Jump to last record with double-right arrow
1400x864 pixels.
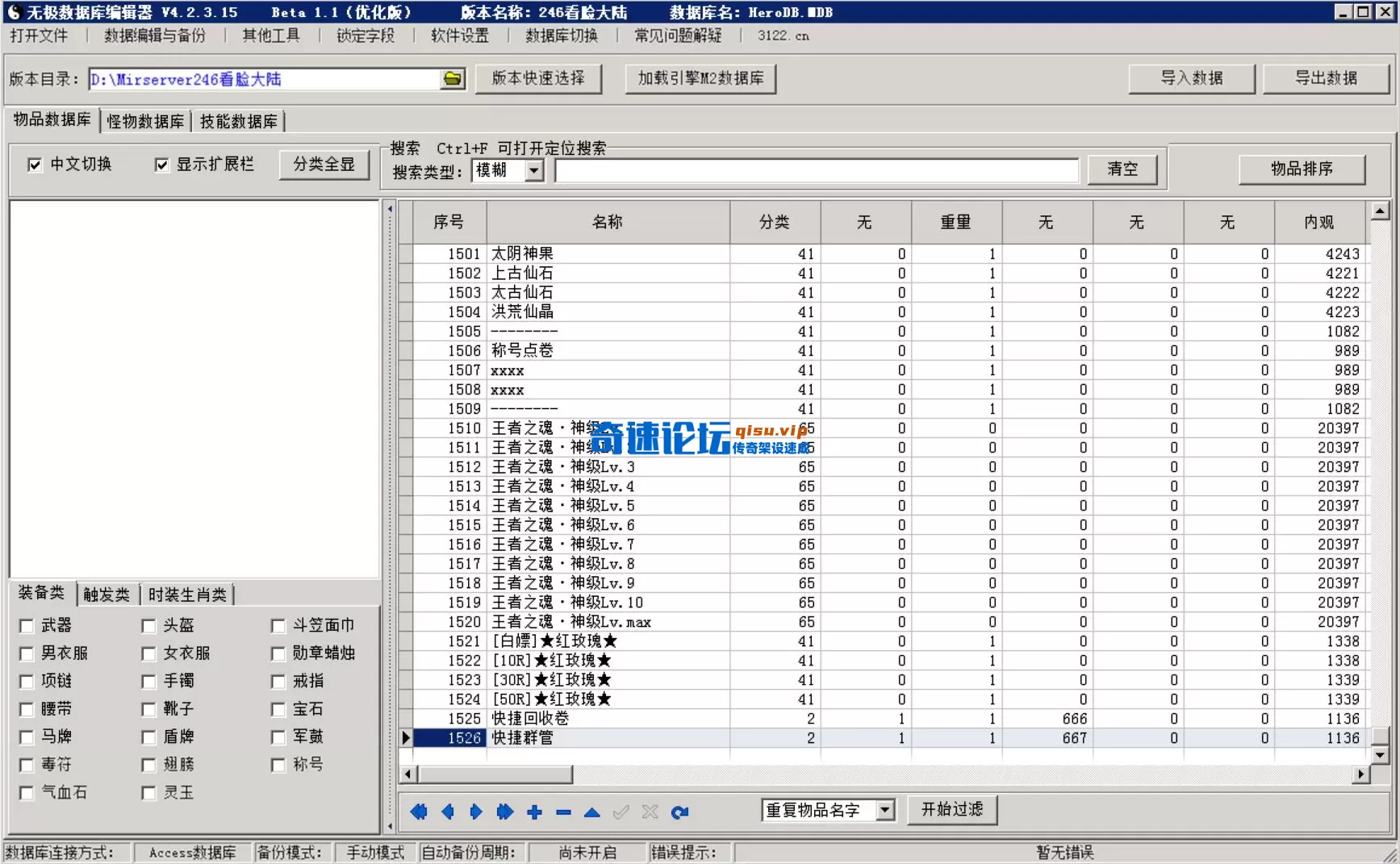pyautogui.click(x=505, y=812)
